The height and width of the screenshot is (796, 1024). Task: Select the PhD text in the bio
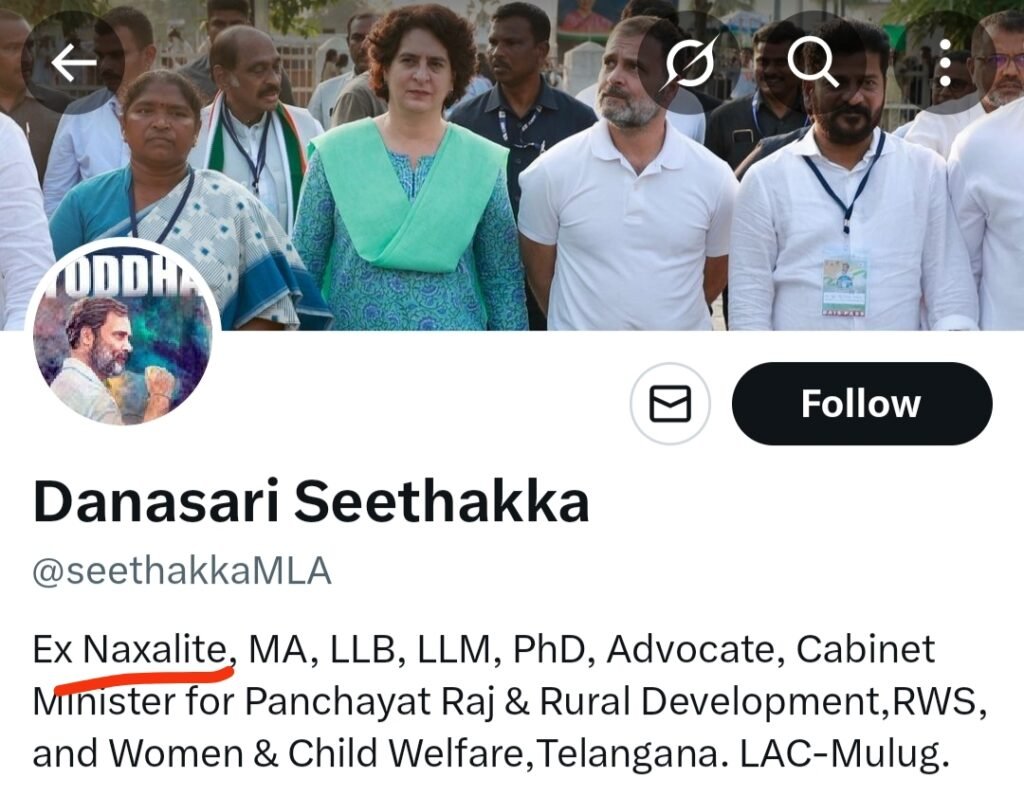(549, 650)
